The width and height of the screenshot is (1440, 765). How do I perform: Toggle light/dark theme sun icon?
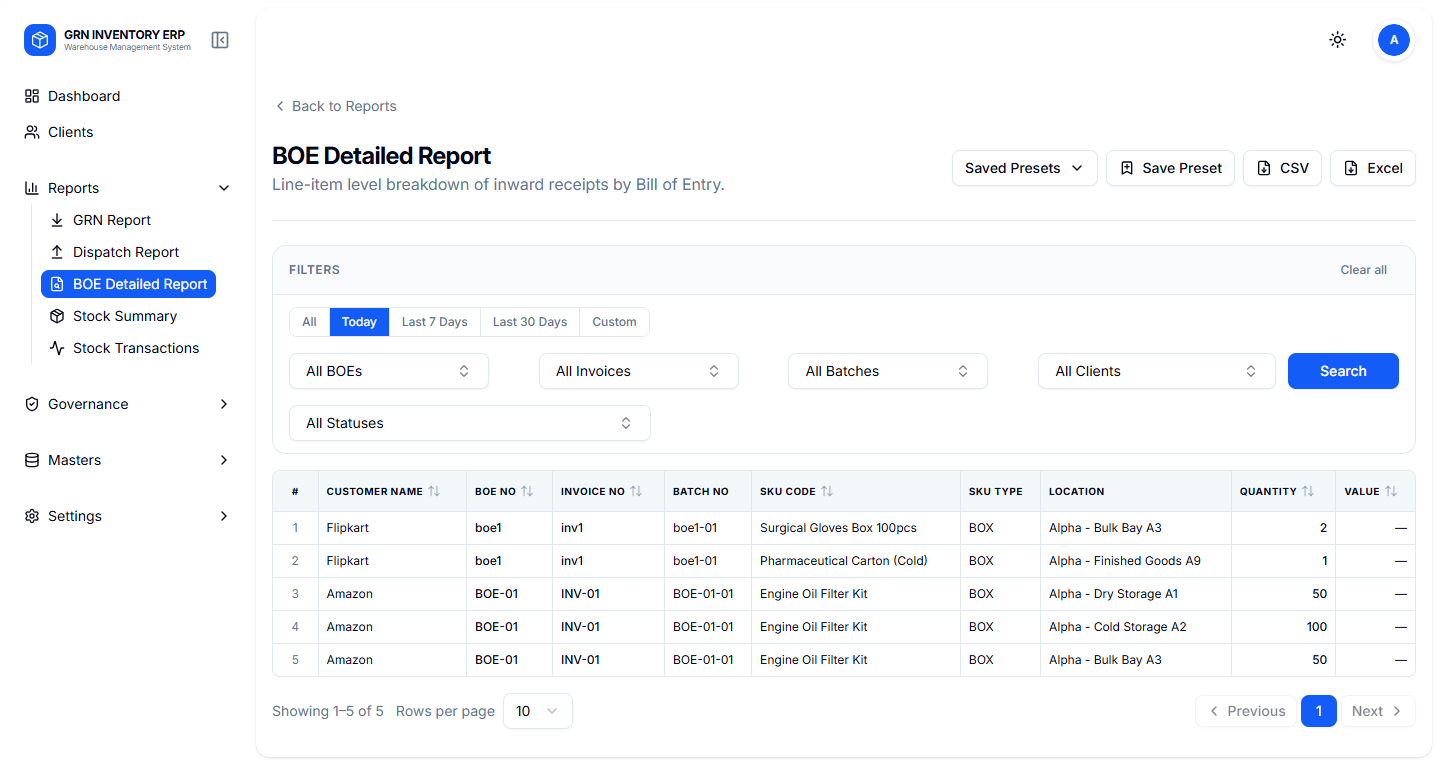[x=1337, y=40]
